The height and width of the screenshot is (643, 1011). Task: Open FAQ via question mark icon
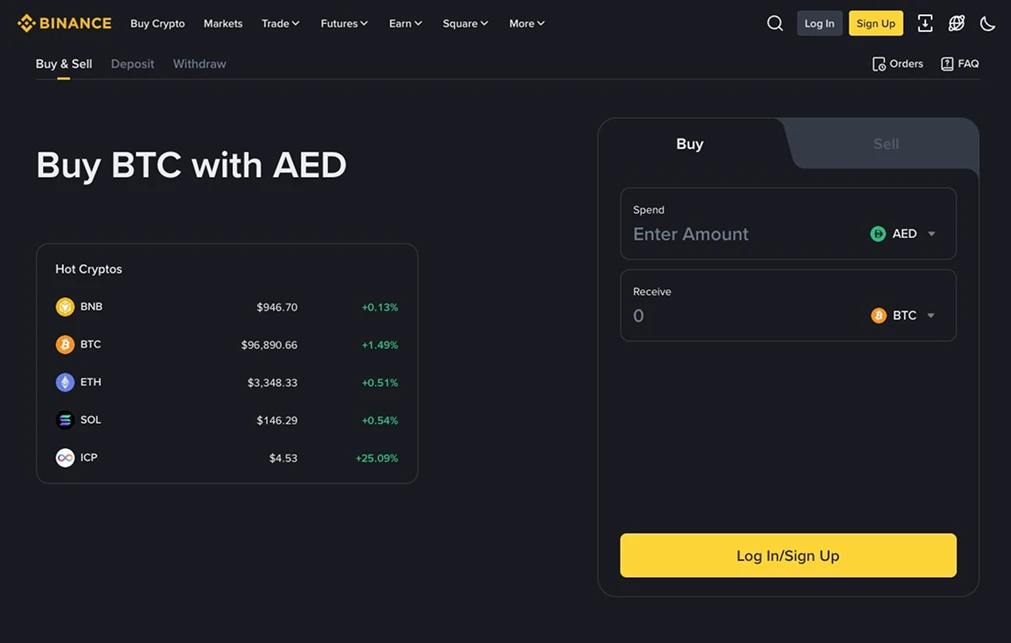(x=946, y=63)
